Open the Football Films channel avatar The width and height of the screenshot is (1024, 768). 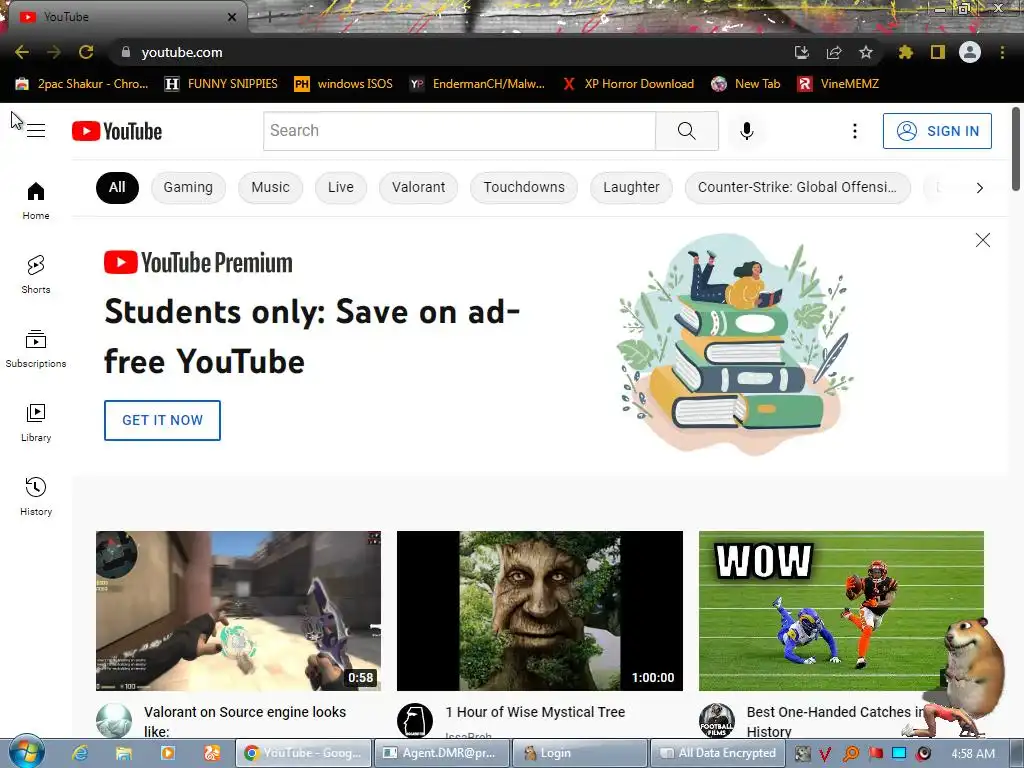point(716,721)
